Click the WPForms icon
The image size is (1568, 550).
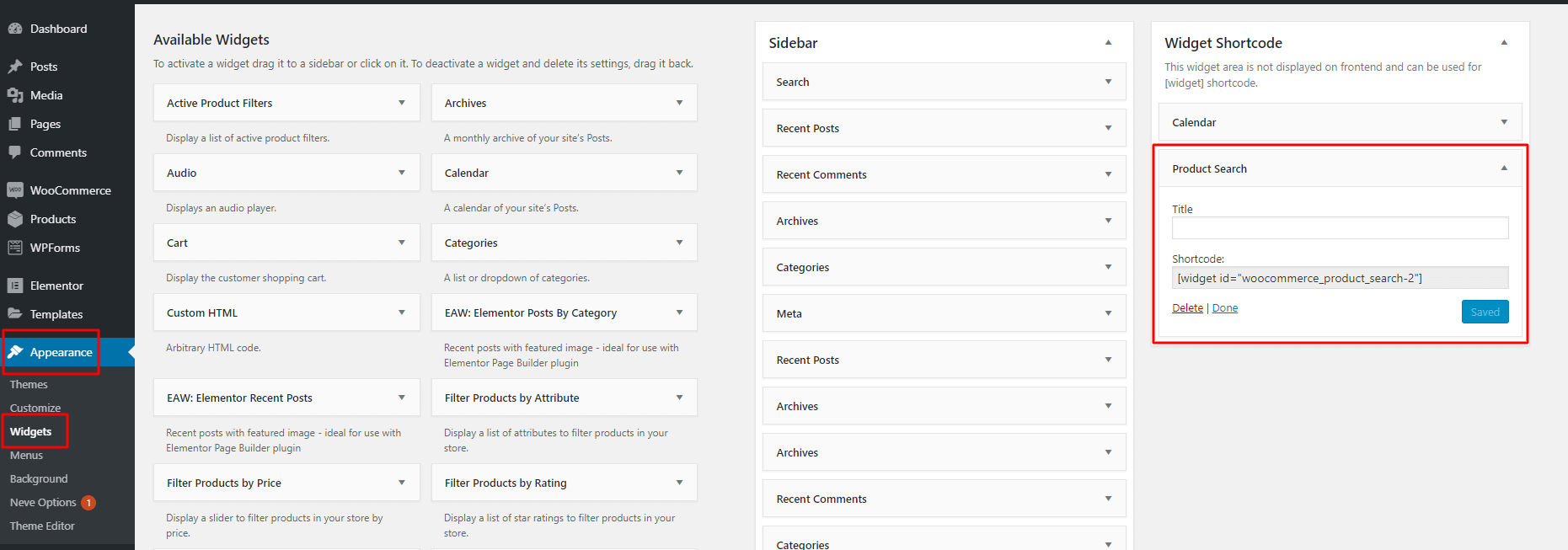pyautogui.click(x=15, y=248)
